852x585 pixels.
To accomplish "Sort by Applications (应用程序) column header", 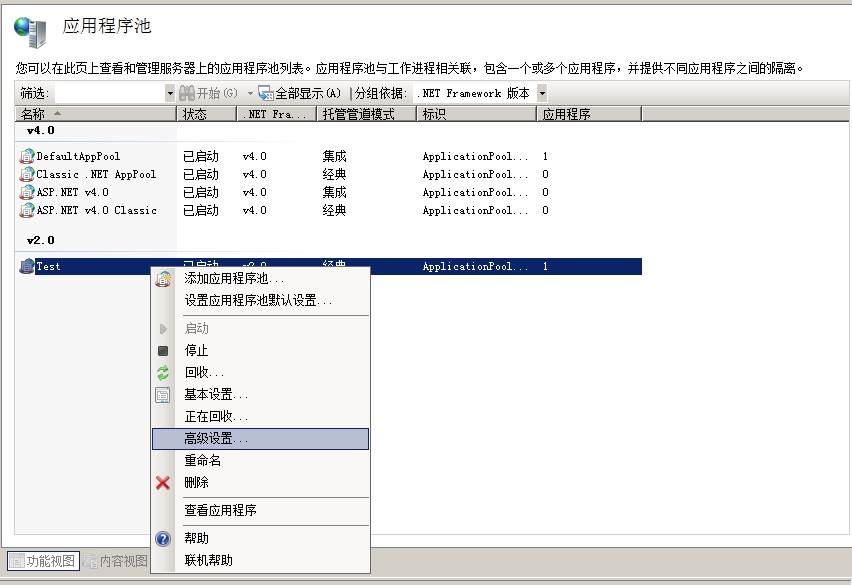I will (589, 114).
